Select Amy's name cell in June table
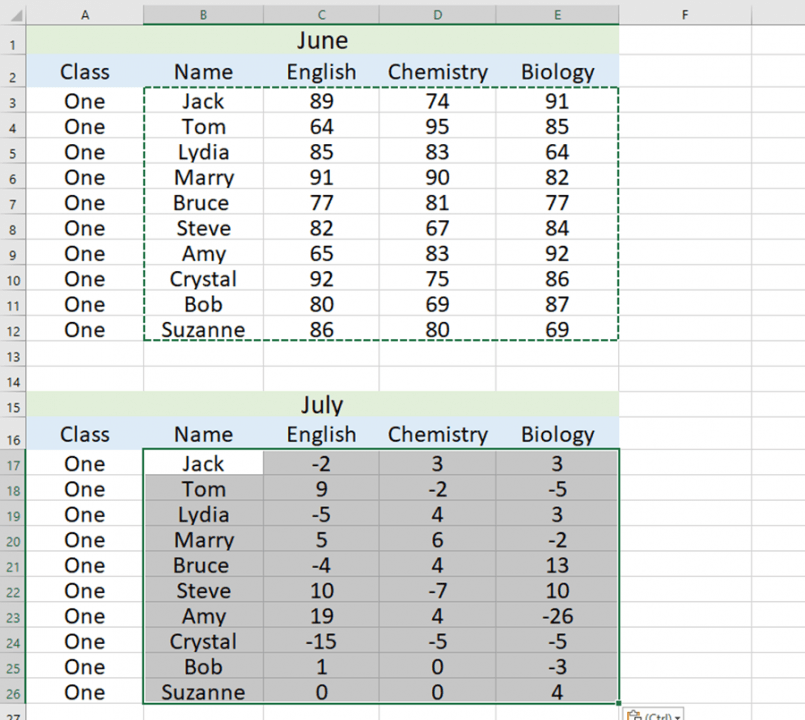 click(x=203, y=253)
